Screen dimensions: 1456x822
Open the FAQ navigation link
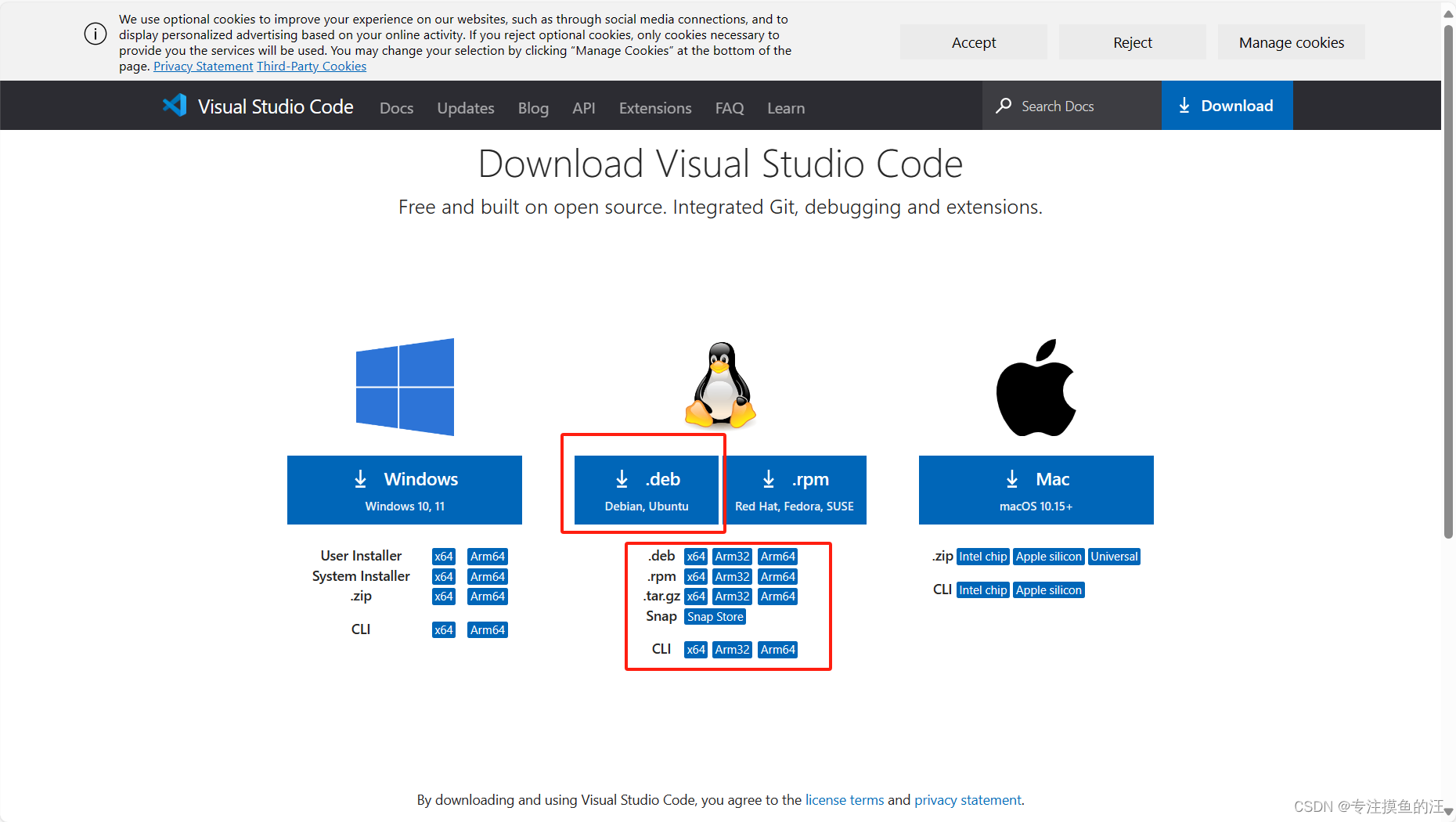[x=730, y=108]
